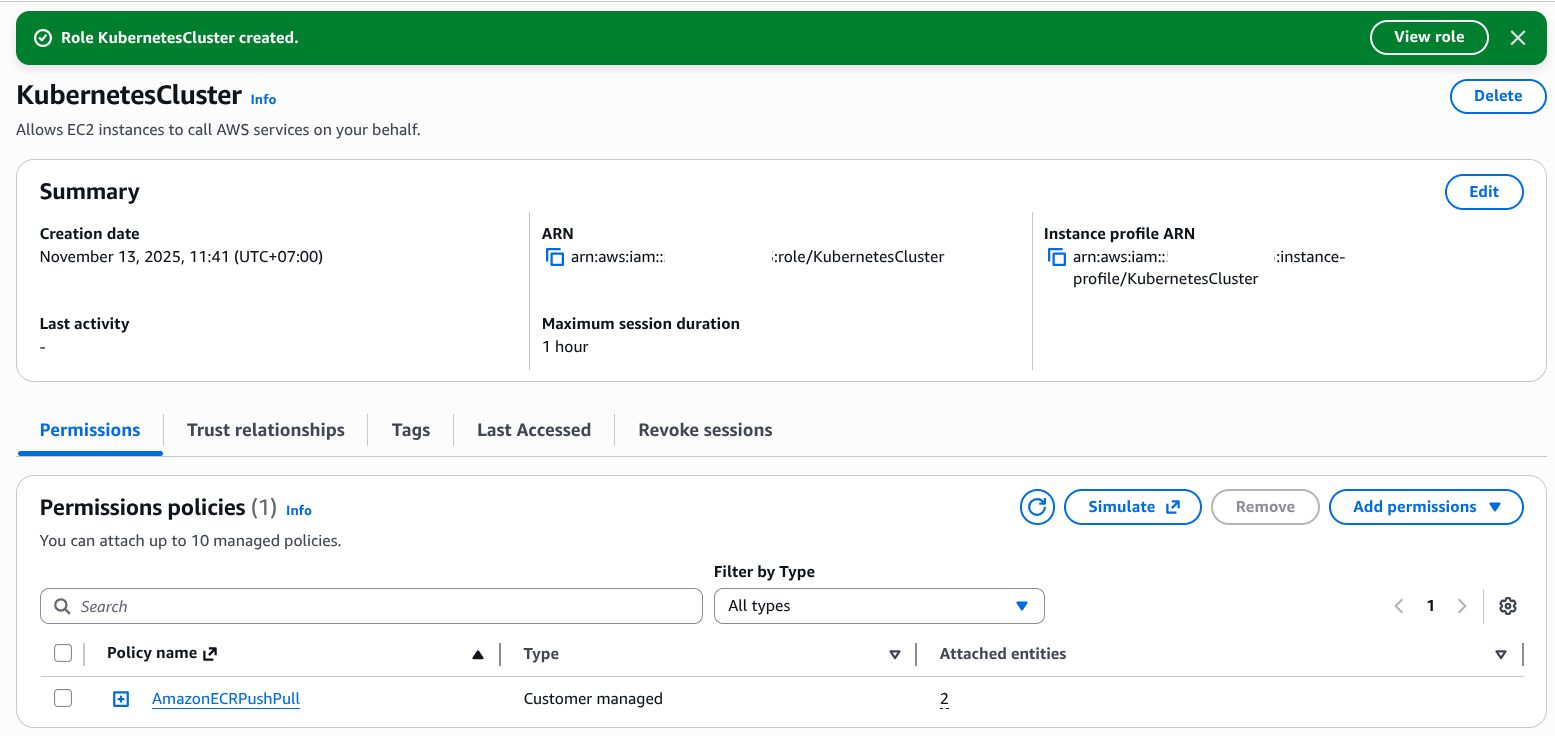This screenshot has width=1555, height=736.
Task: Select all policies header checkbox
Action: 63,653
